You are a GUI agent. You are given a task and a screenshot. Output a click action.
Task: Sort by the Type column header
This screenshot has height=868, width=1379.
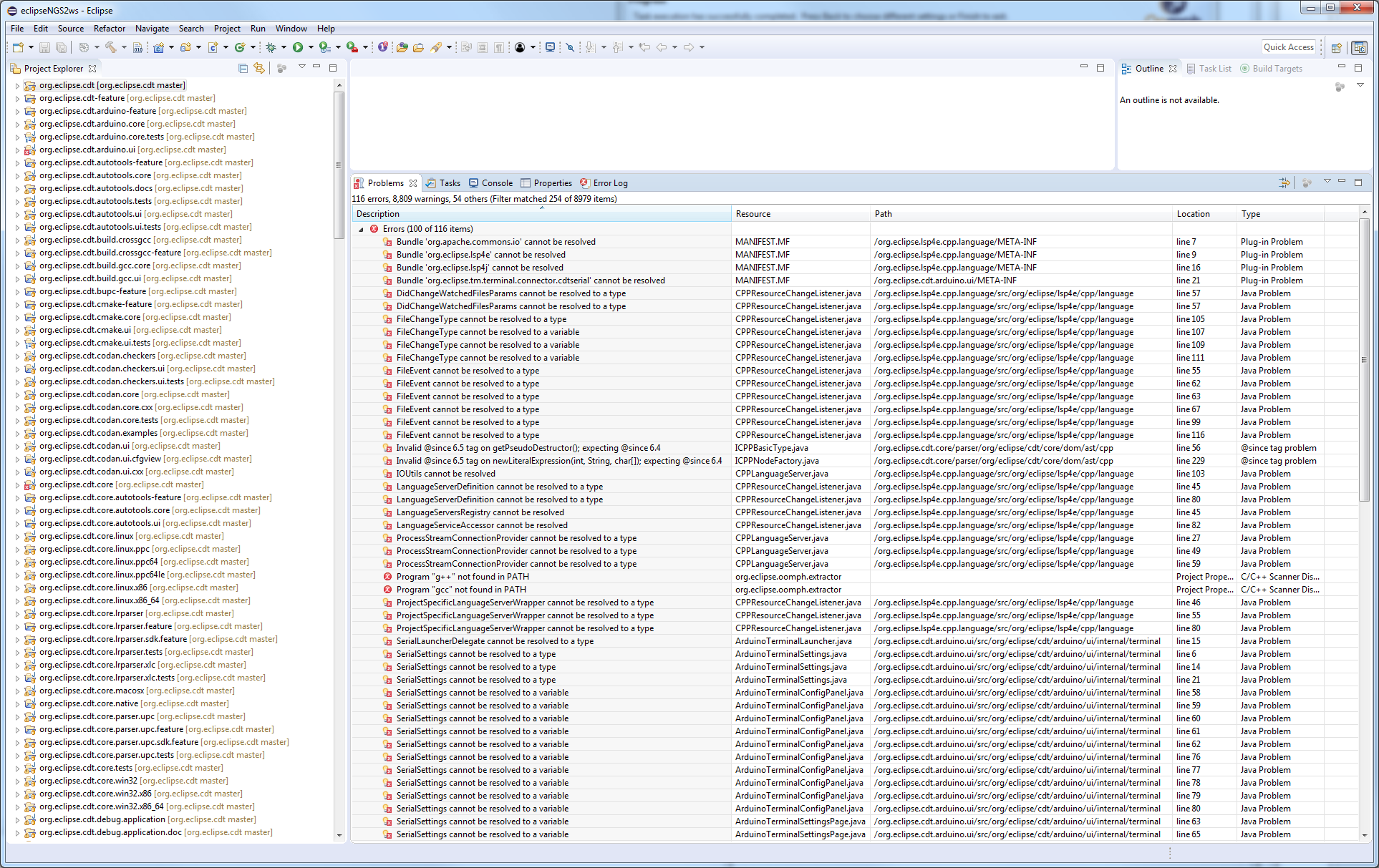pyautogui.click(x=1280, y=214)
